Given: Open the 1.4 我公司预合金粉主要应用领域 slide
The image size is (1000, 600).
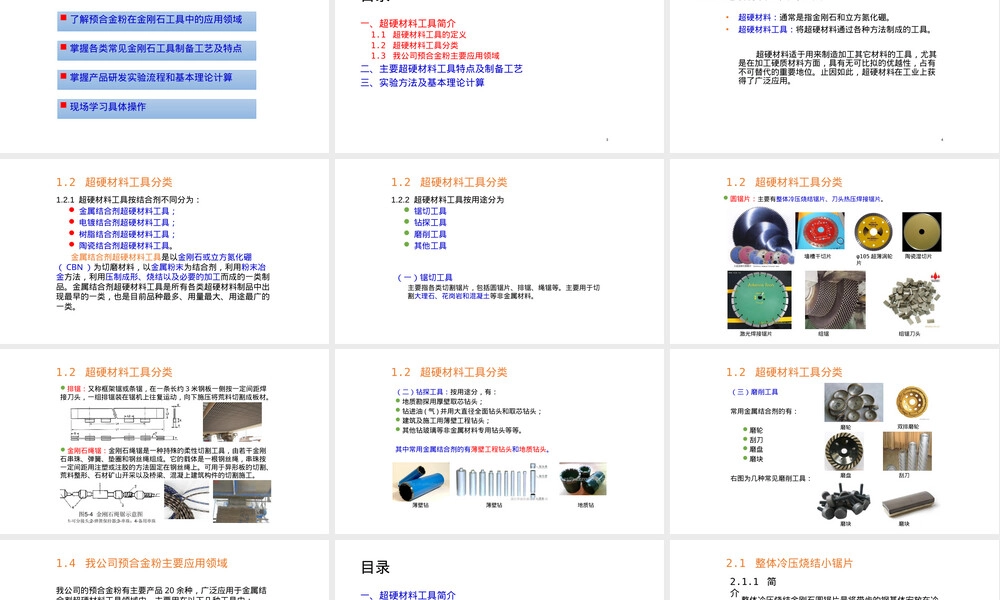Looking at the screenshot, I should click(x=165, y=570).
